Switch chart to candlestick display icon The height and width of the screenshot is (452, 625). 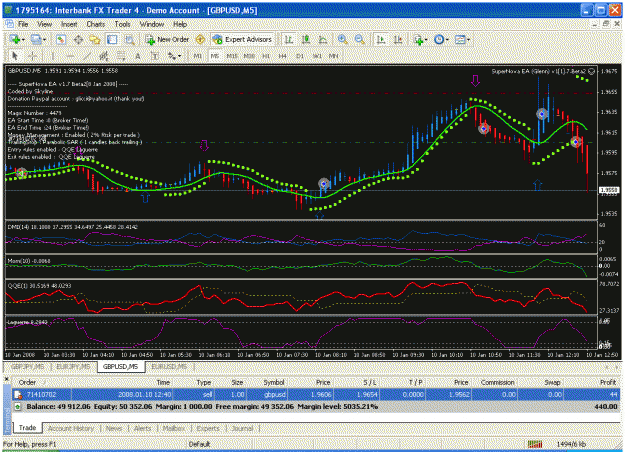[306, 39]
